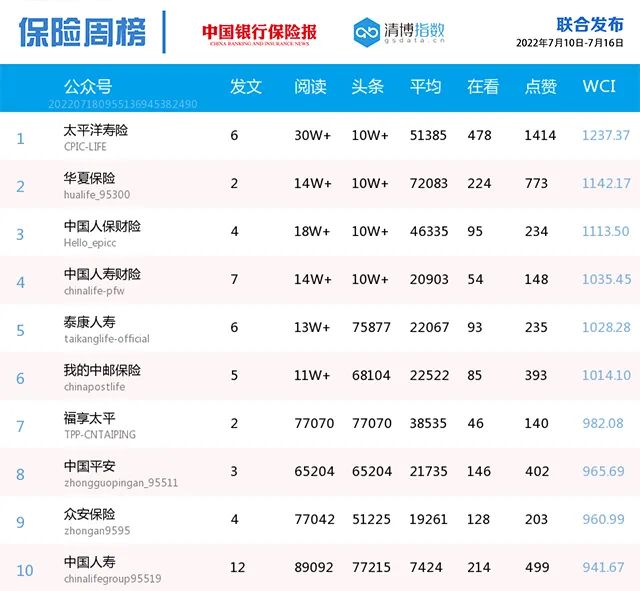Select the TPP-CNTAIPING account ID
Image resolution: width=640 pixels, height=591 pixels.
[x=100, y=434]
